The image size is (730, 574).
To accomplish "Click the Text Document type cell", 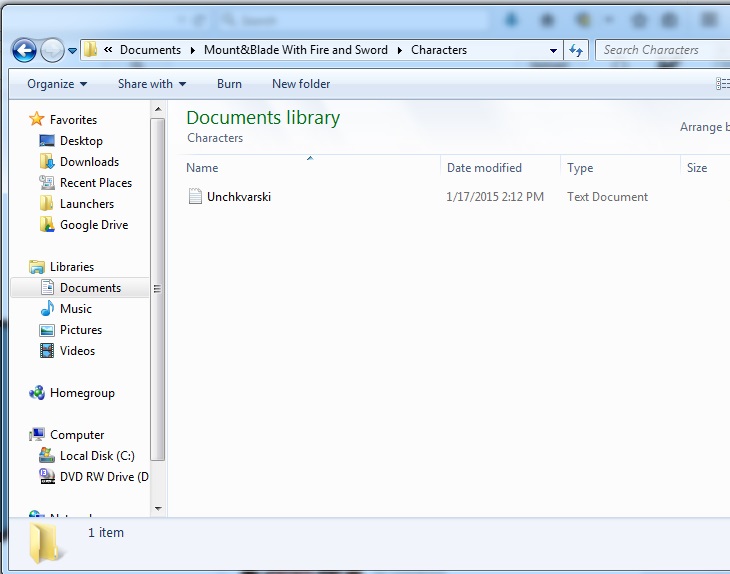I will pyautogui.click(x=607, y=197).
